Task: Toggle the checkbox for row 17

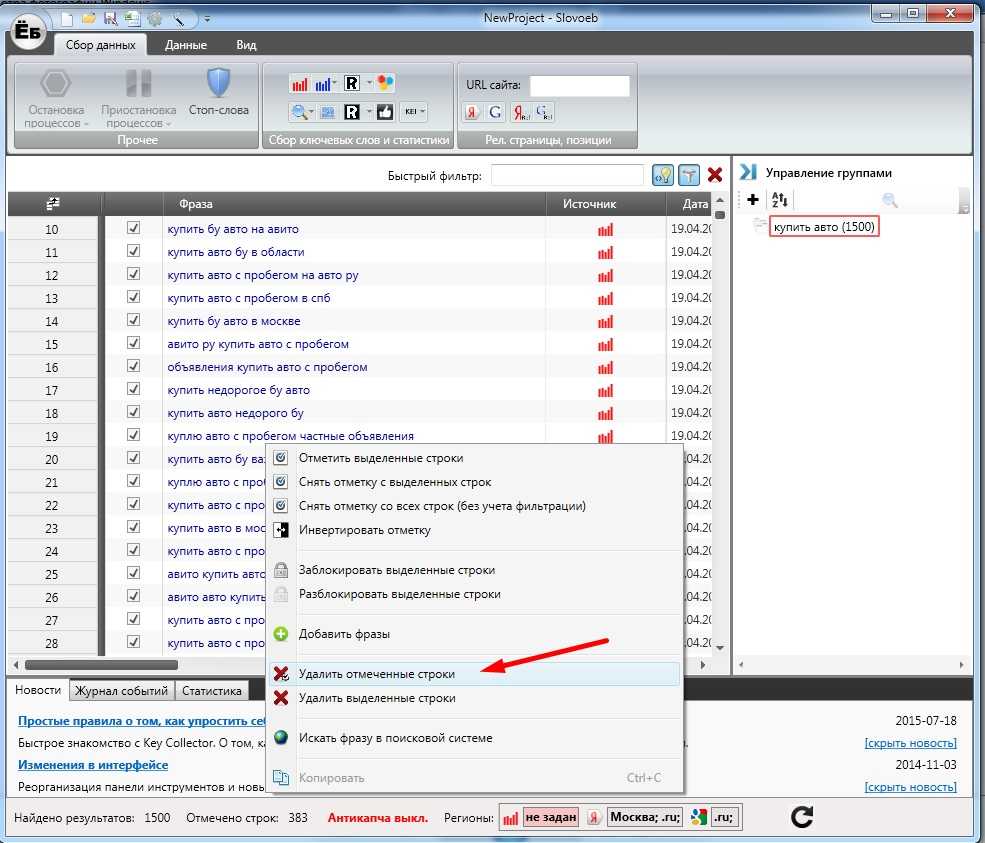Action: [x=133, y=390]
